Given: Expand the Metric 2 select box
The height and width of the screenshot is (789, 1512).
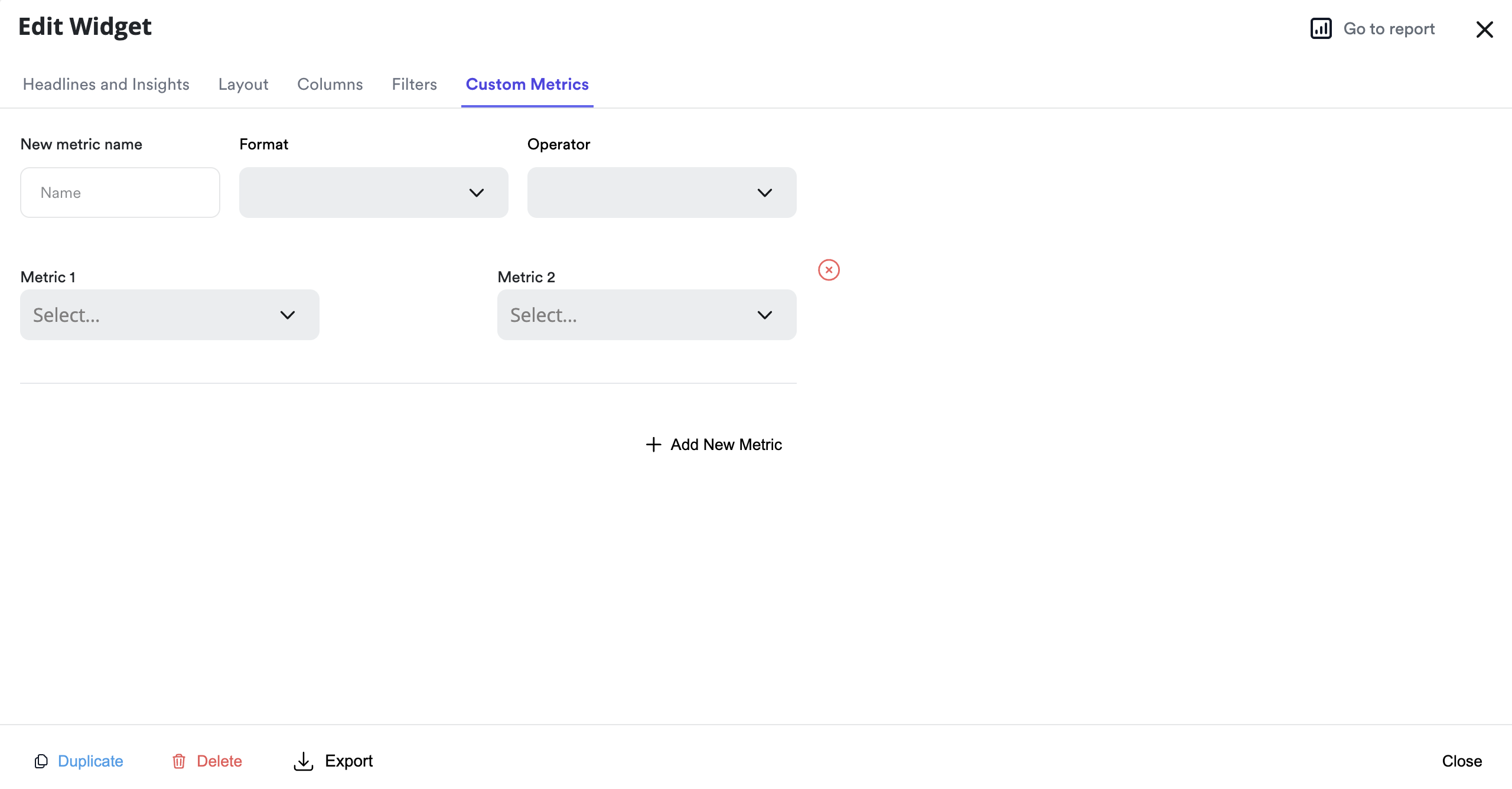Looking at the screenshot, I should pyautogui.click(x=647, y=315).
